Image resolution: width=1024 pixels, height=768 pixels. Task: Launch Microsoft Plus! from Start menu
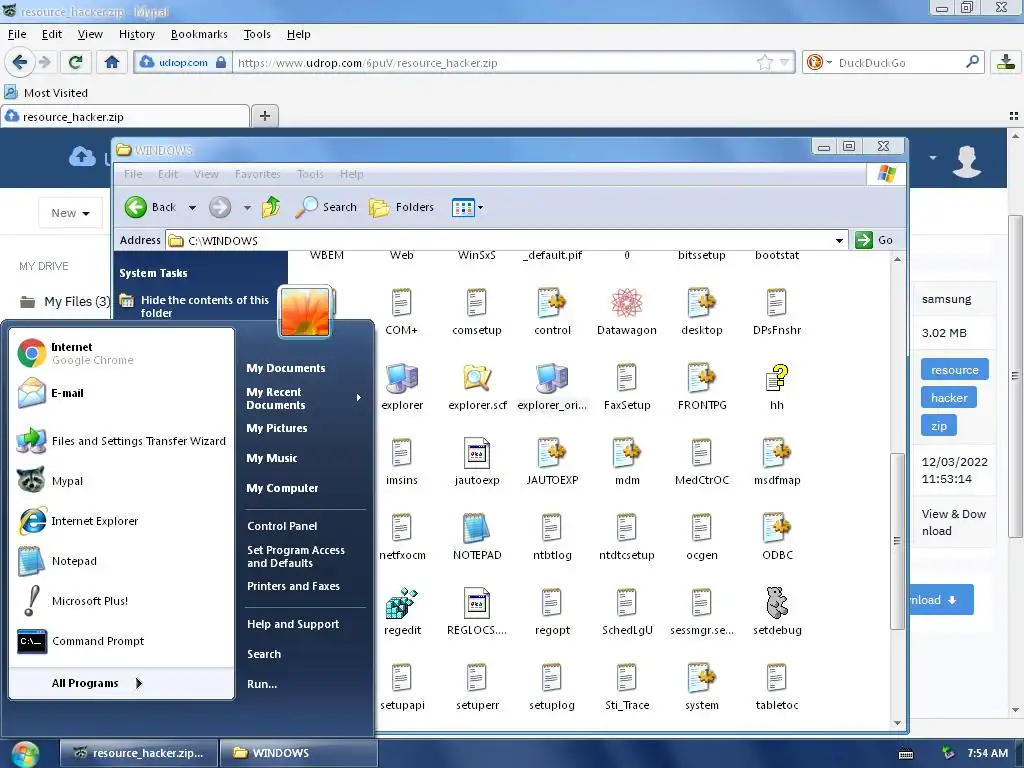(x=121, y=601)
